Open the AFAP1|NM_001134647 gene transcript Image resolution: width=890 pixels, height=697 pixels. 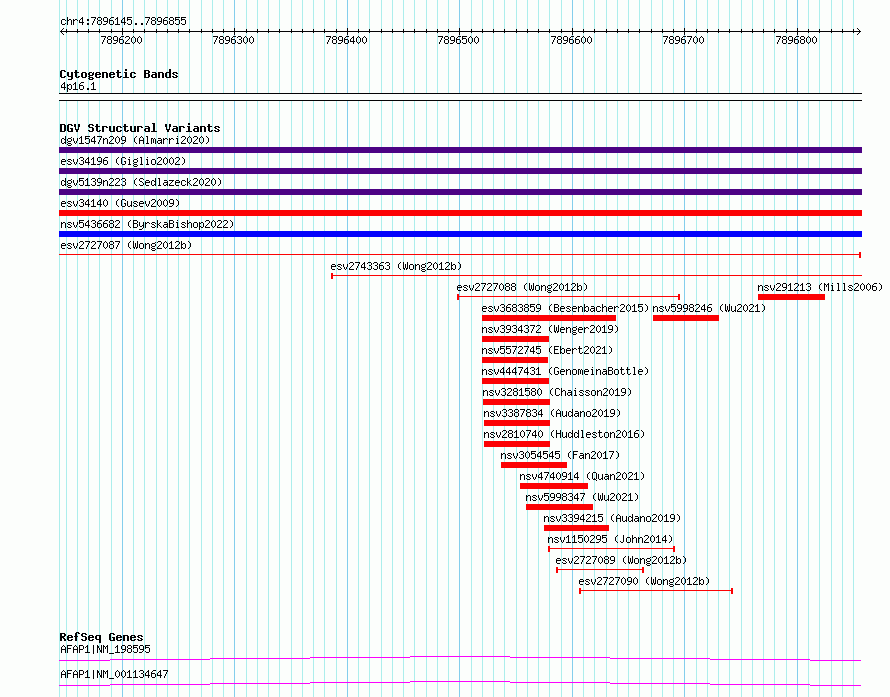pos(114,674)
